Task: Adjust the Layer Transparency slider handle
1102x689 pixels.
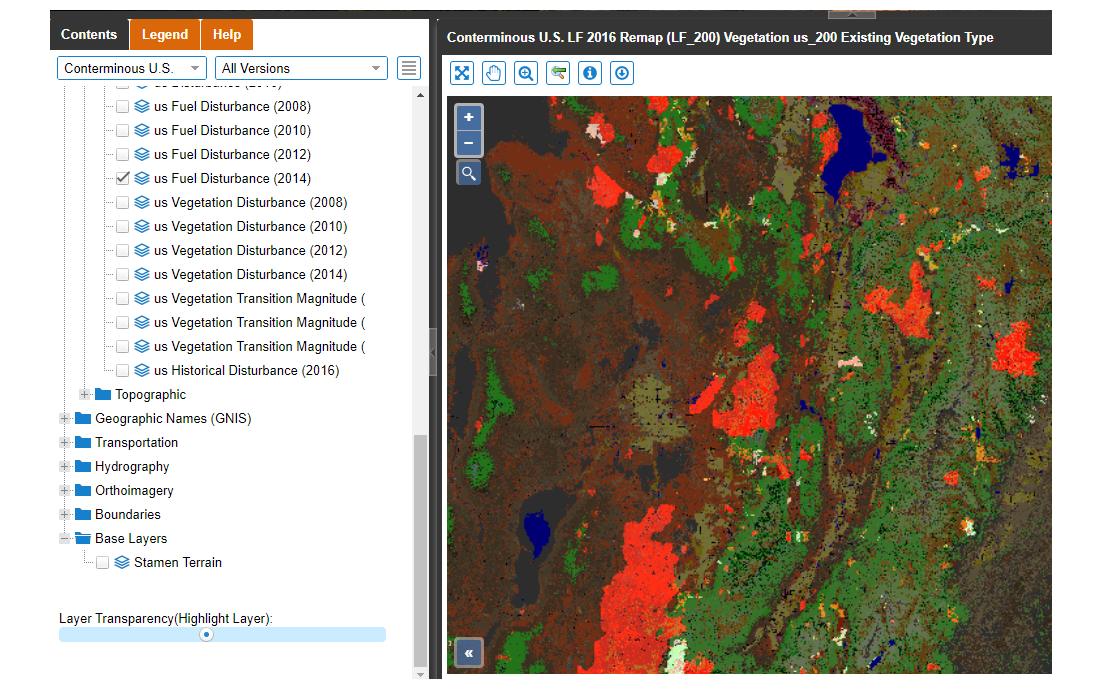Action: 206,634
